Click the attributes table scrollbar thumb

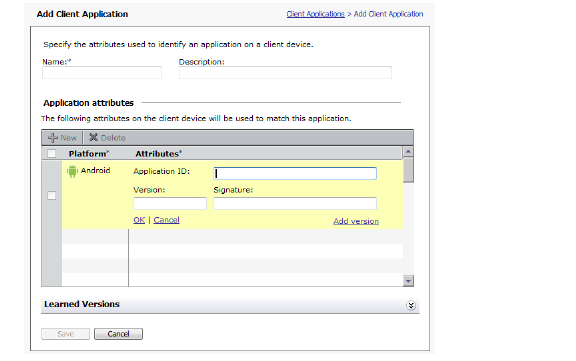408,170
